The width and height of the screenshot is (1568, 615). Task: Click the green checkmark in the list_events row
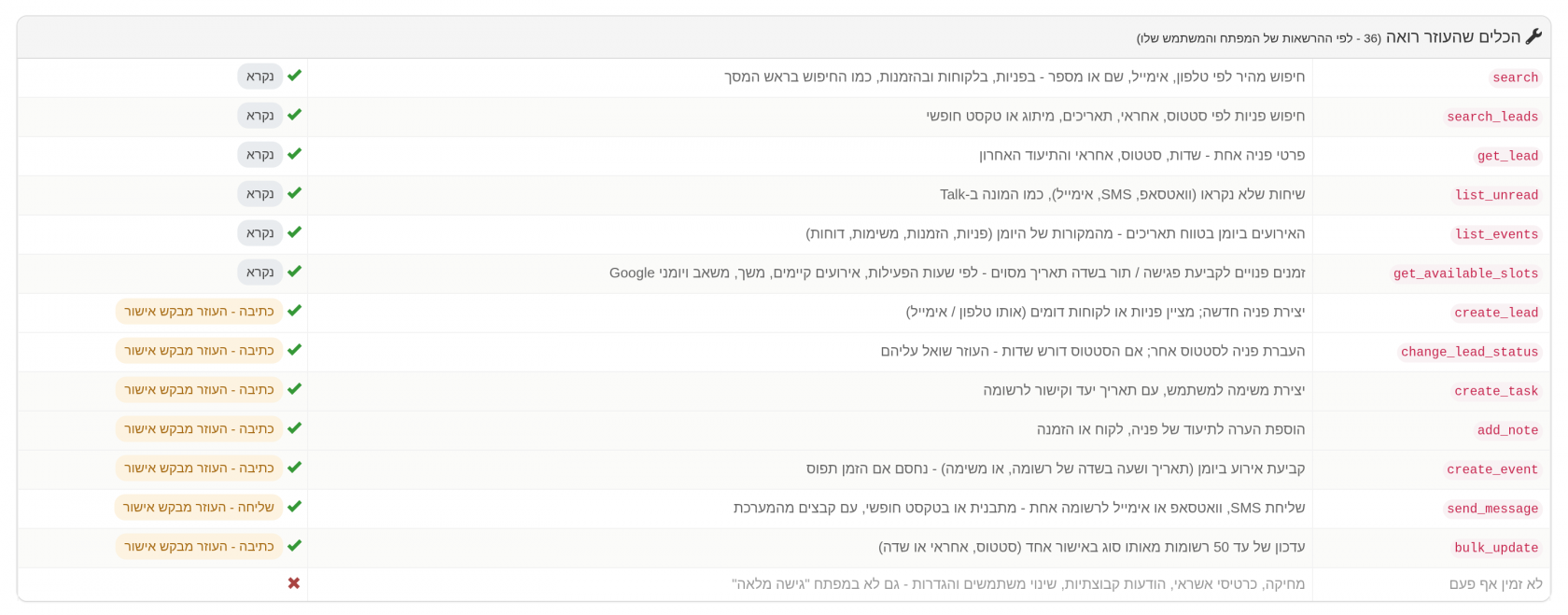pyautogui.click(x=295, y=232)
